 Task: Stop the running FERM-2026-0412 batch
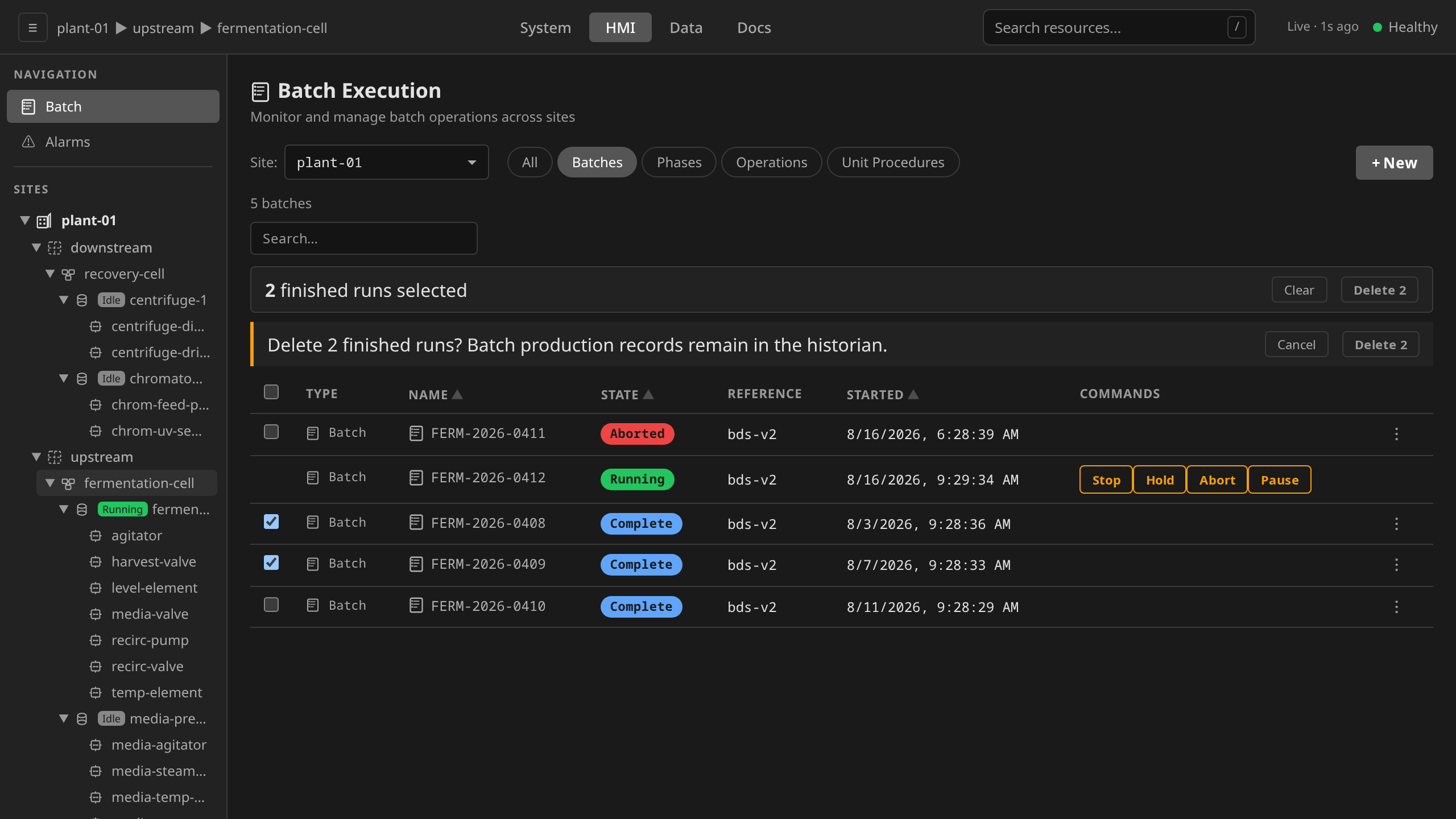[1106, 480]
